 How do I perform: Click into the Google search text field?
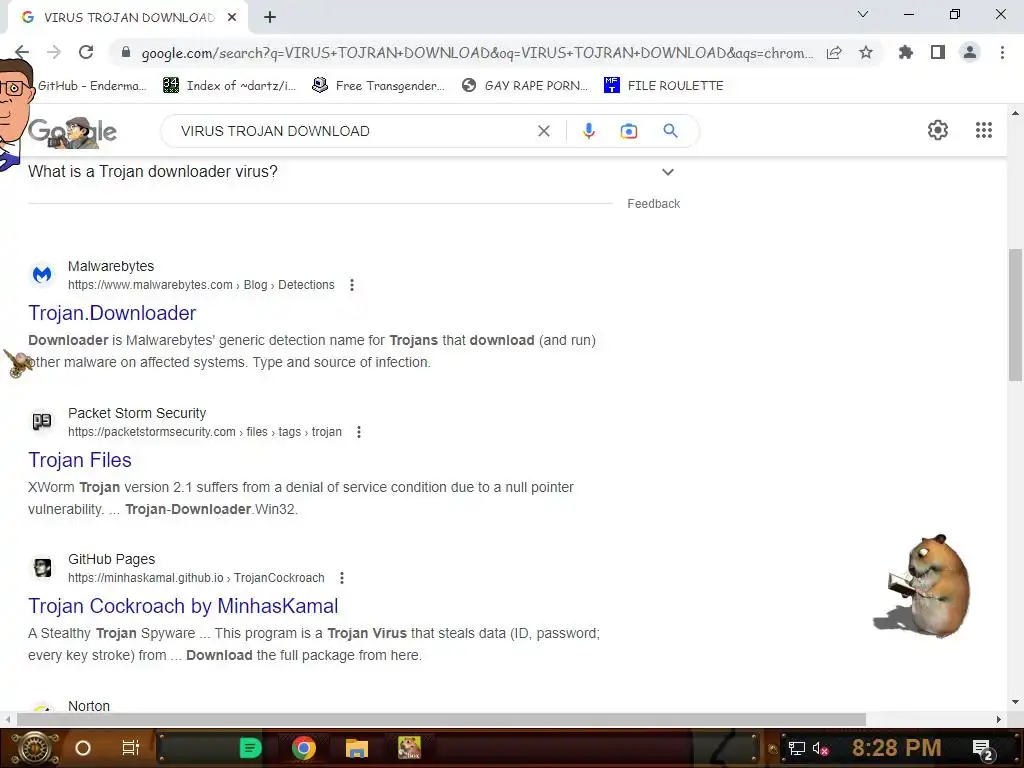(x=353, y=131)
